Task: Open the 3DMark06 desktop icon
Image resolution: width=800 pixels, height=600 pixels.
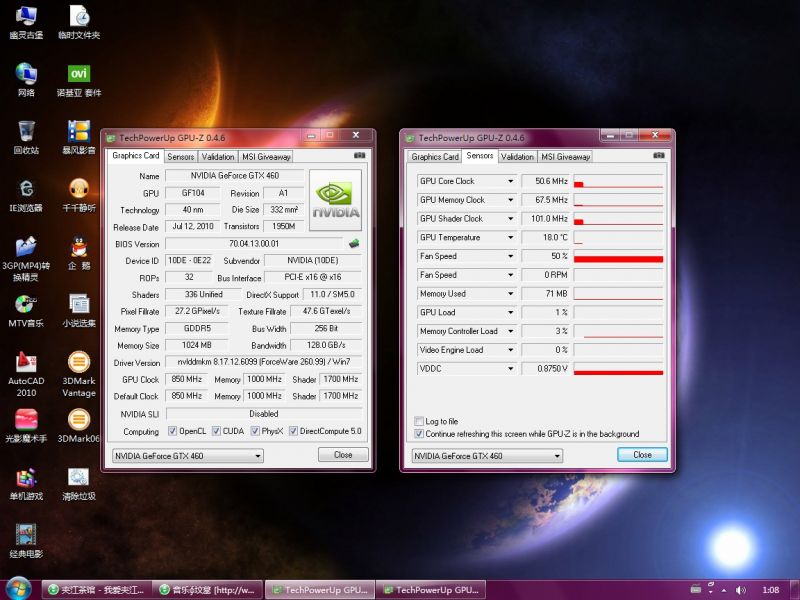Action: 79,427
